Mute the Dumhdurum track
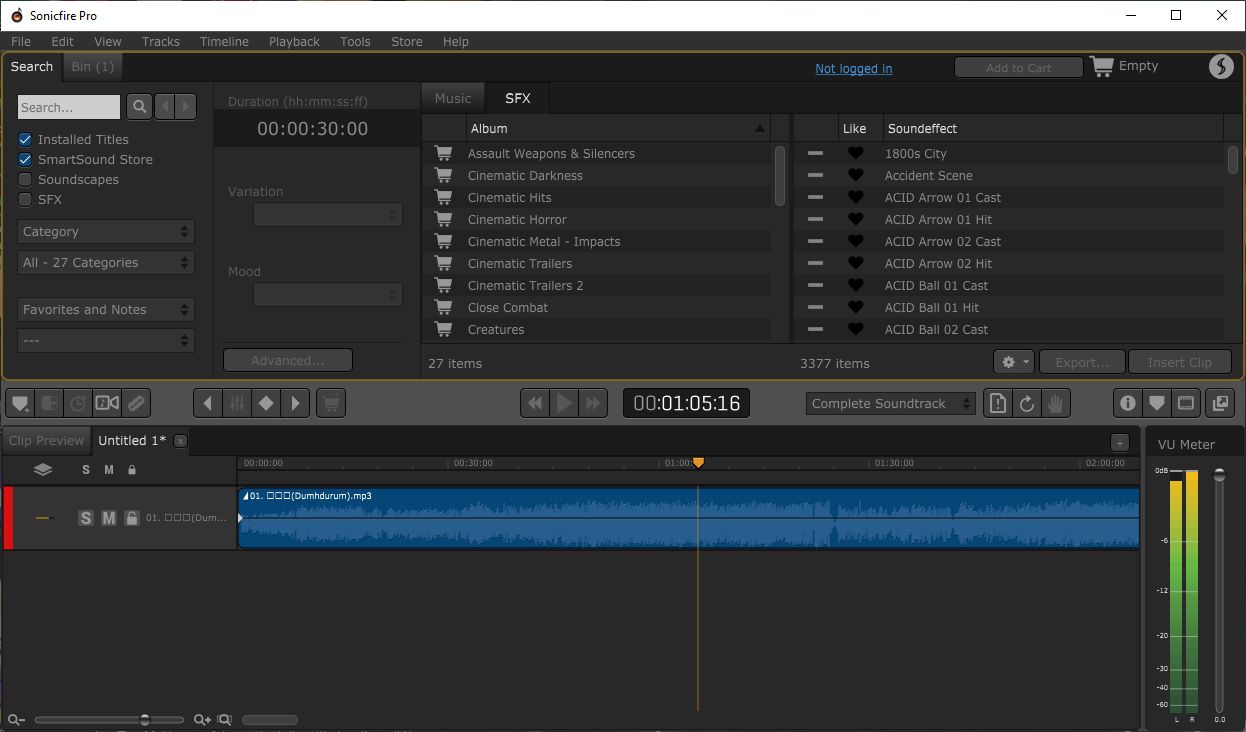This screenshot has width=1246, height=732. click(x=109, y=518)
